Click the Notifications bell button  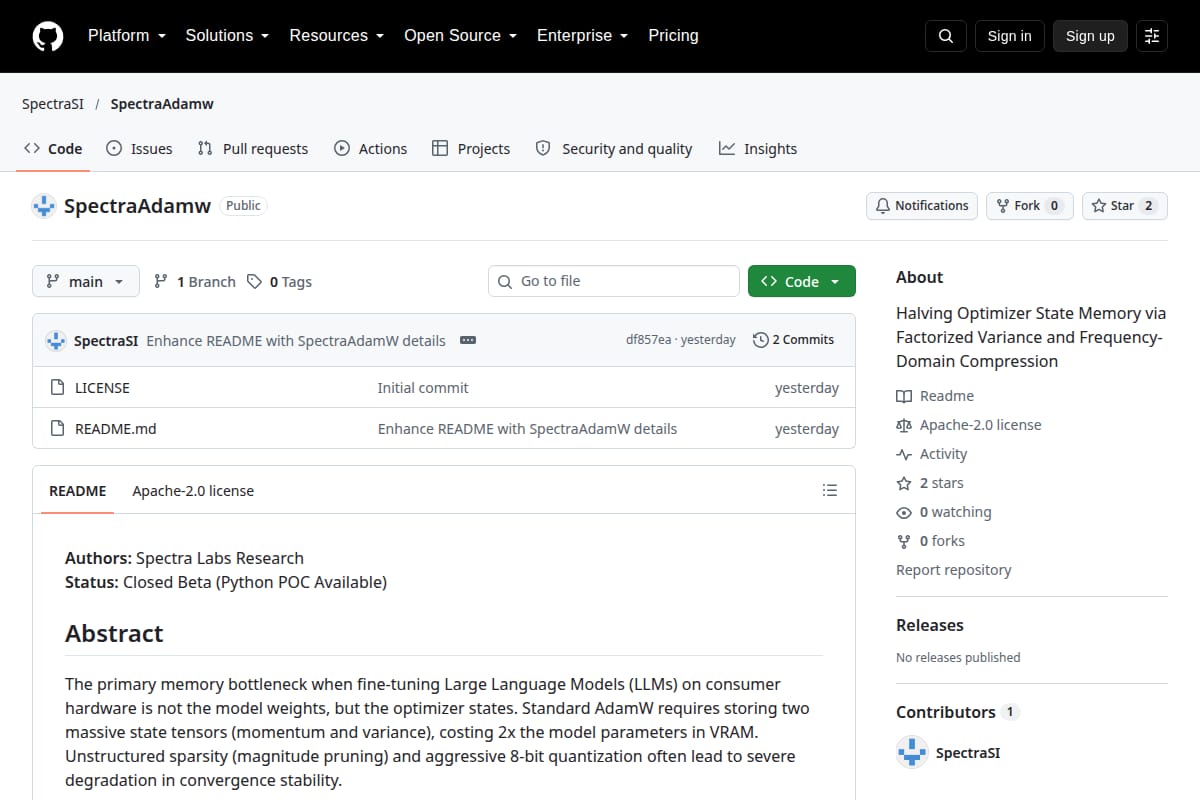[921, 206]
